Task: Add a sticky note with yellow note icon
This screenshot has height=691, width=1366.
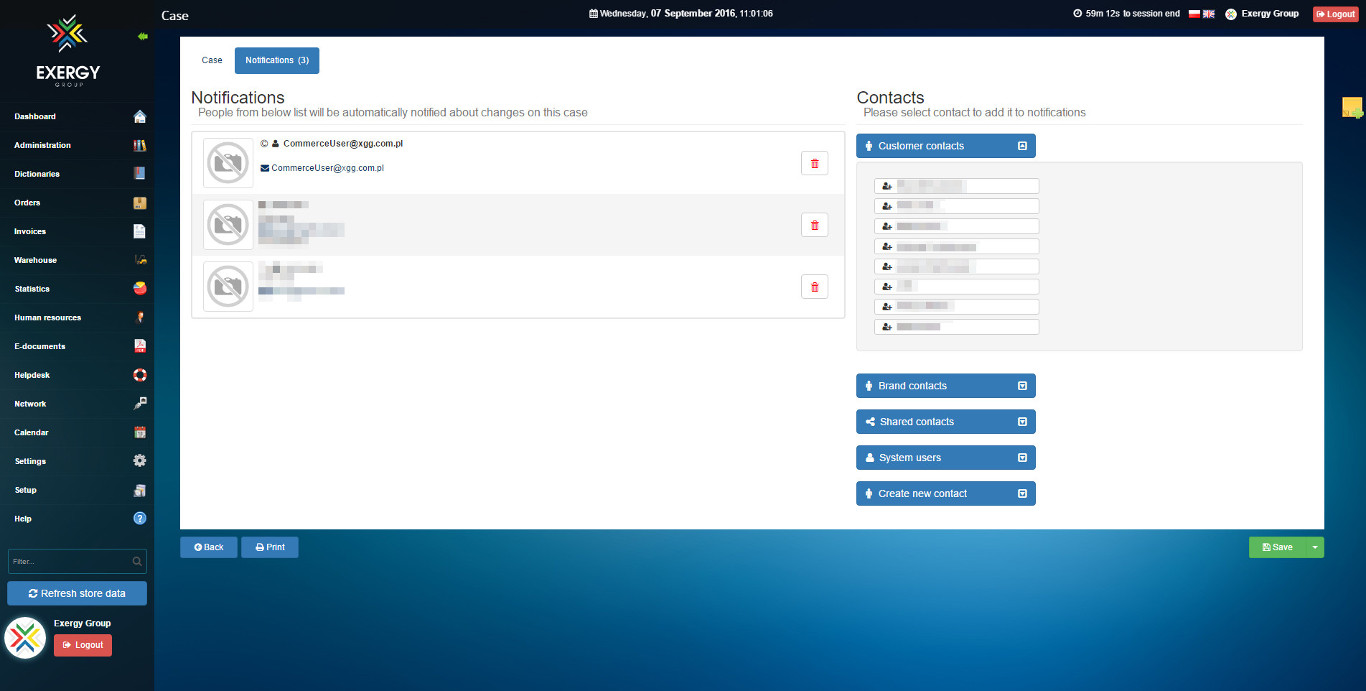Action: (x=1352, y=108)
